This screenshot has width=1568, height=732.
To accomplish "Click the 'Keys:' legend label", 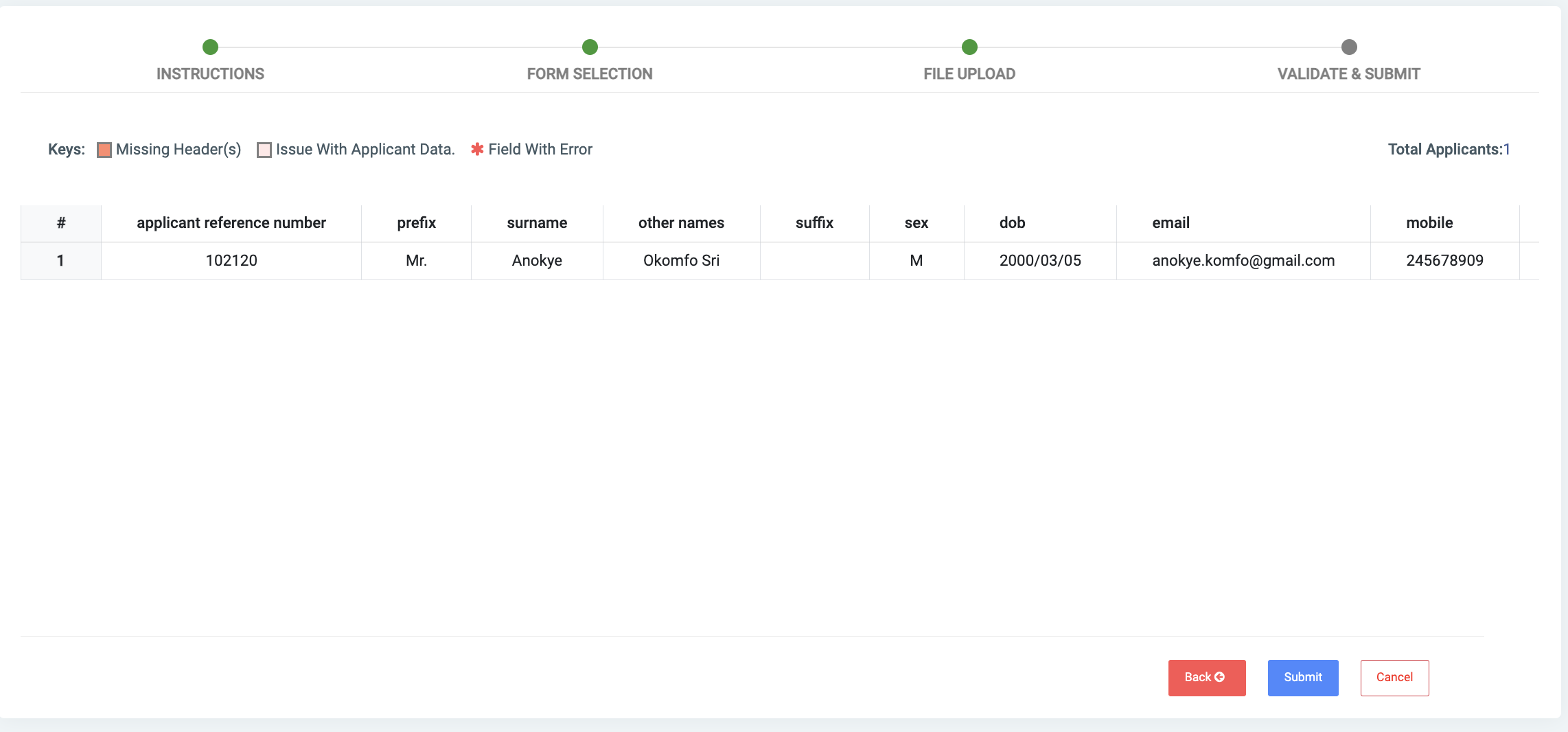I will [x=67, y=150].
